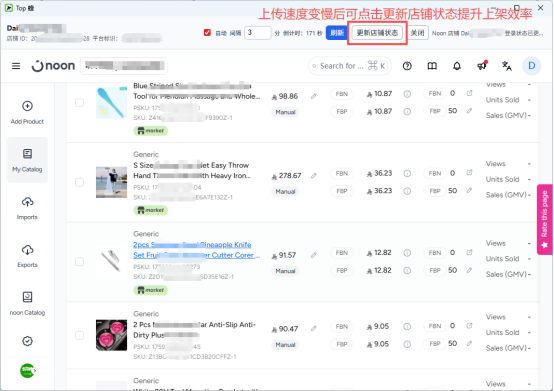This screenshot has height=391, width=554.
Task: Click the Manual tag under 90.47
Action: (285, 344)
